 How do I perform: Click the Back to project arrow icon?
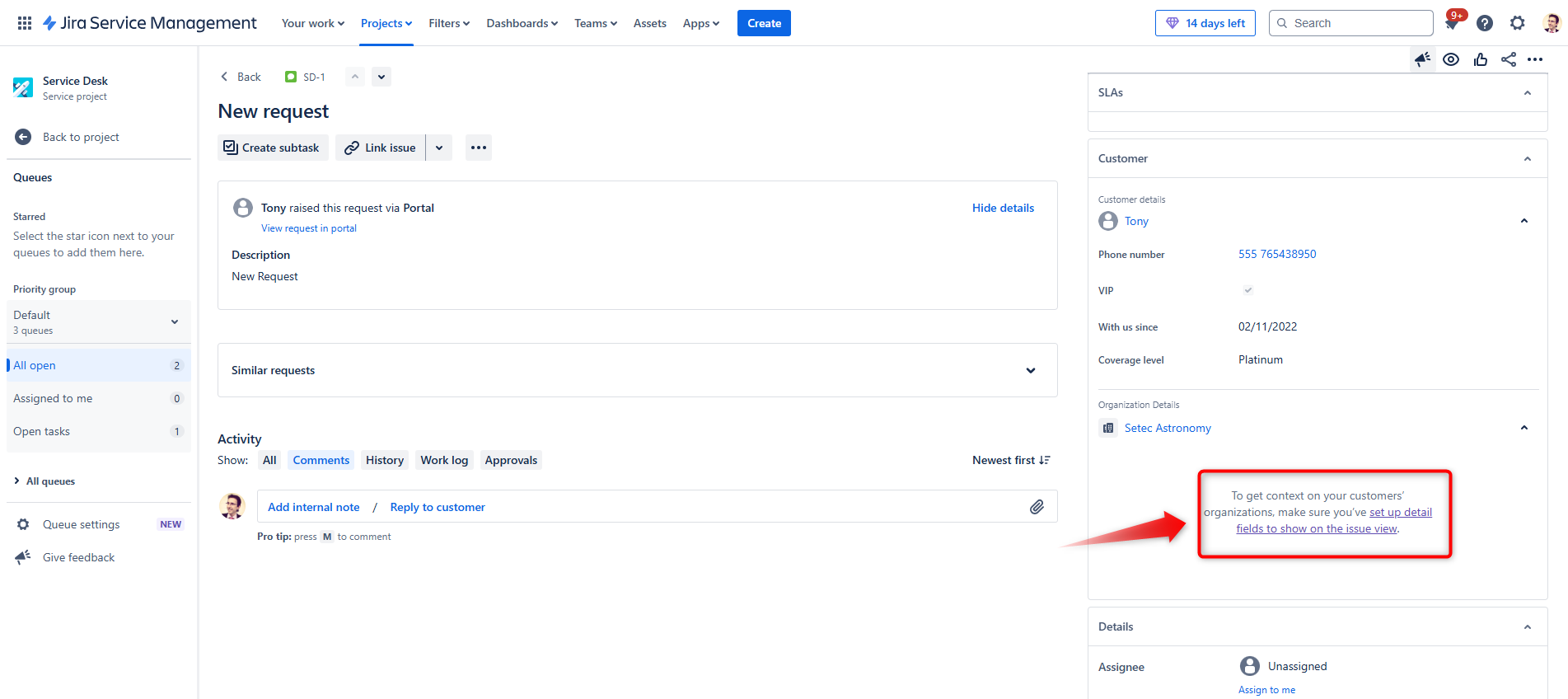click(x=23, y=137)
